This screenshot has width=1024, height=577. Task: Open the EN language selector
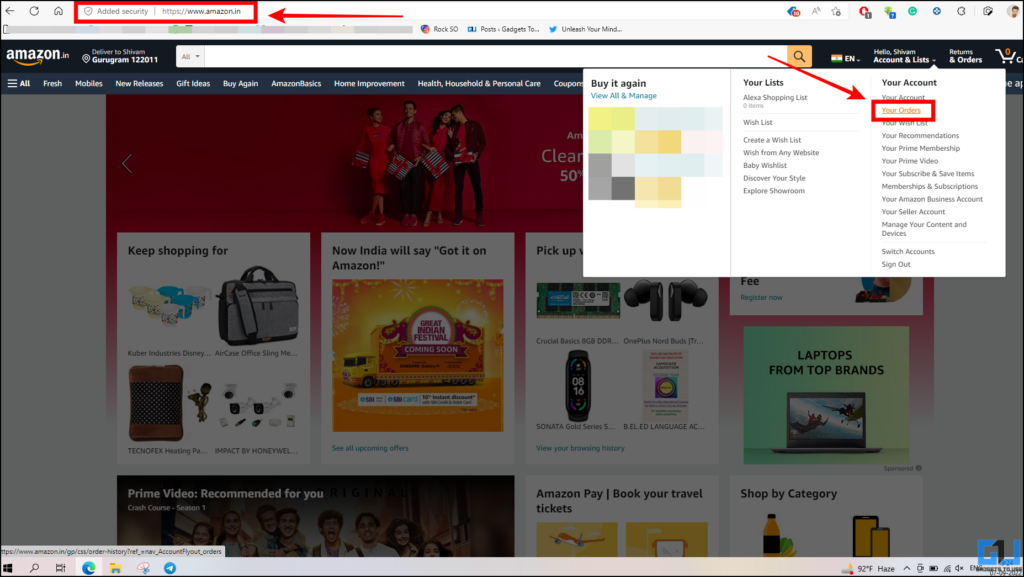[x=846, y=58]
